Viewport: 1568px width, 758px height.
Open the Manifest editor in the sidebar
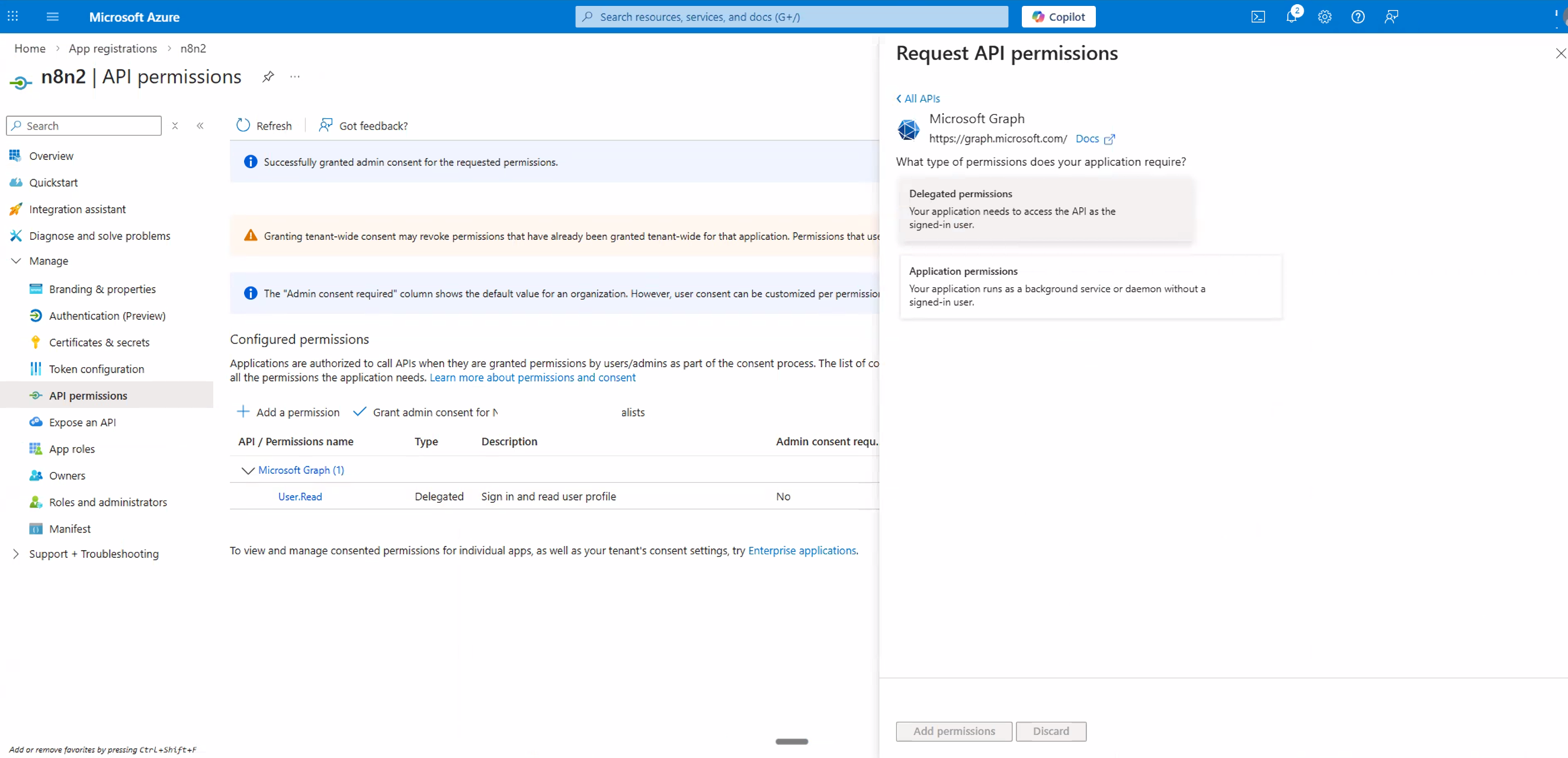click(69, 528)
